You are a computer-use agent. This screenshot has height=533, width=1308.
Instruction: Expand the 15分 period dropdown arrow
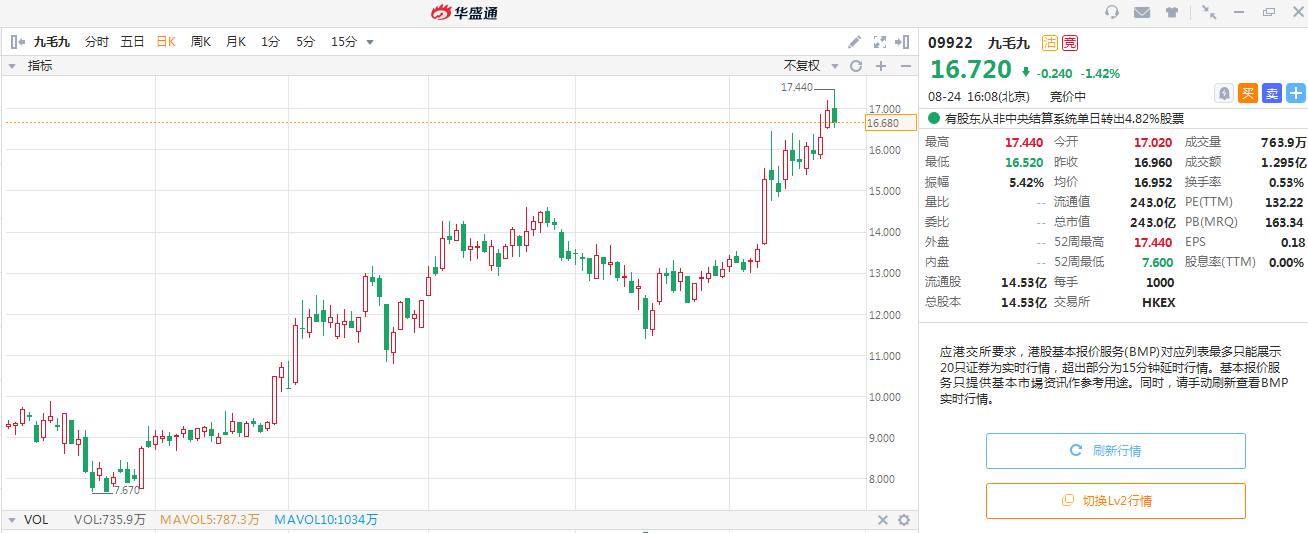pyautogui.click(x=370, y=42)
